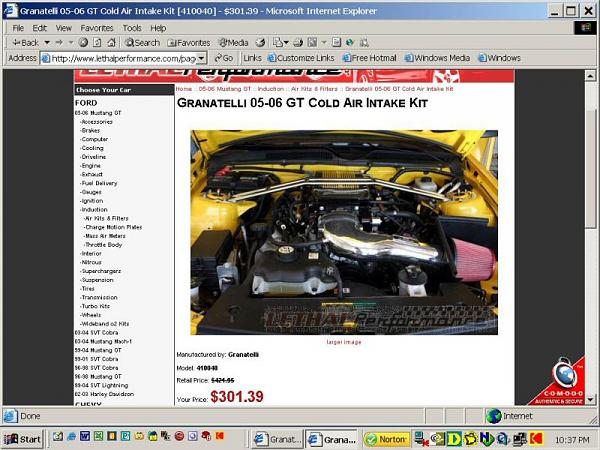Screen dimensions: 600x450
Task: Select Brakes in the sidebar list
Action: tap(90, 130)
